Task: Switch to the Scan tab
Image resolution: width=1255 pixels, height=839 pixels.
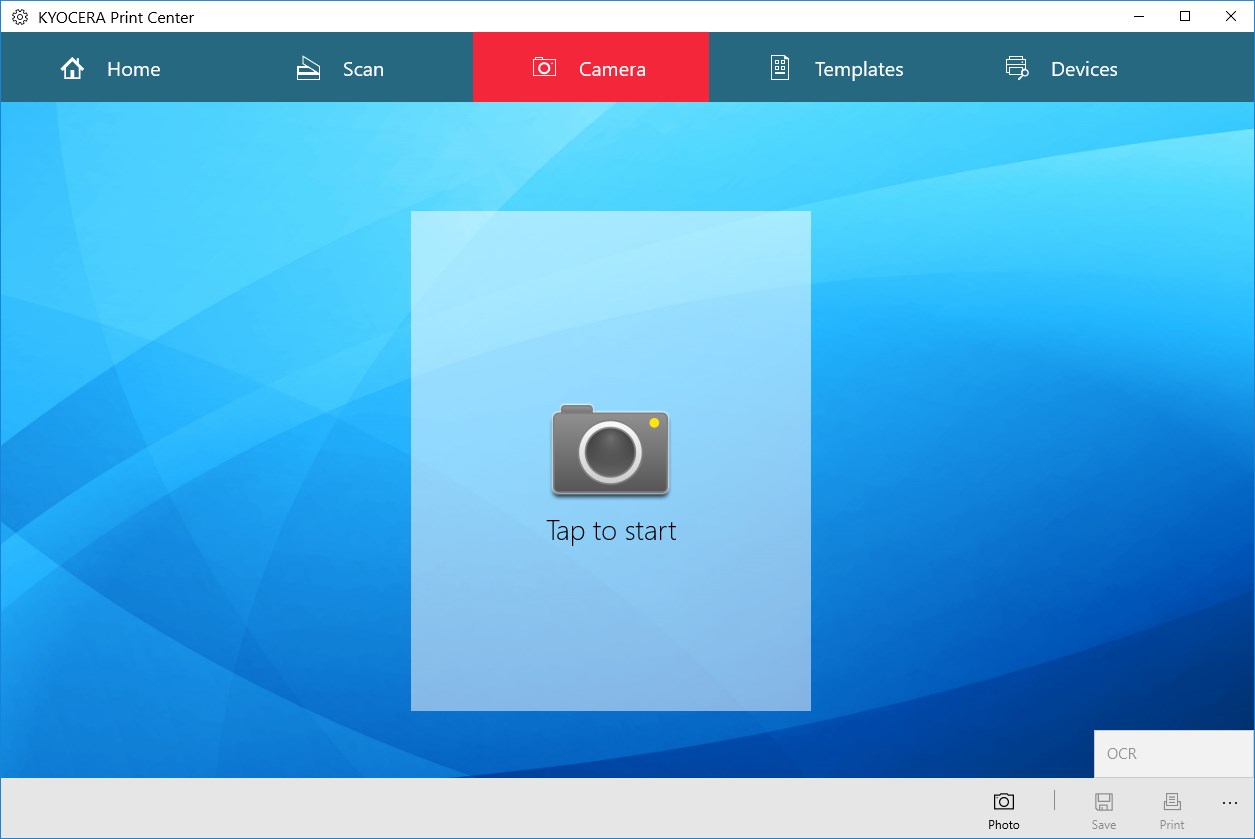Action: [x=363, y=68]
